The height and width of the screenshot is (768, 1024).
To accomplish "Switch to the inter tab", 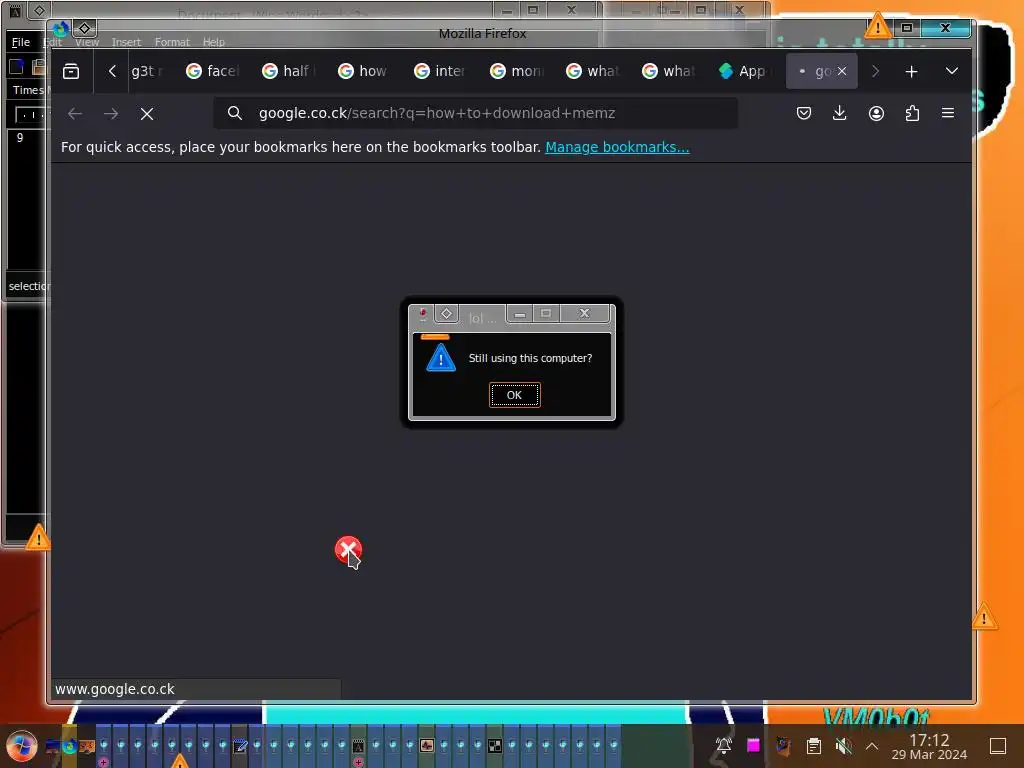I will click(x=441, y=71).
